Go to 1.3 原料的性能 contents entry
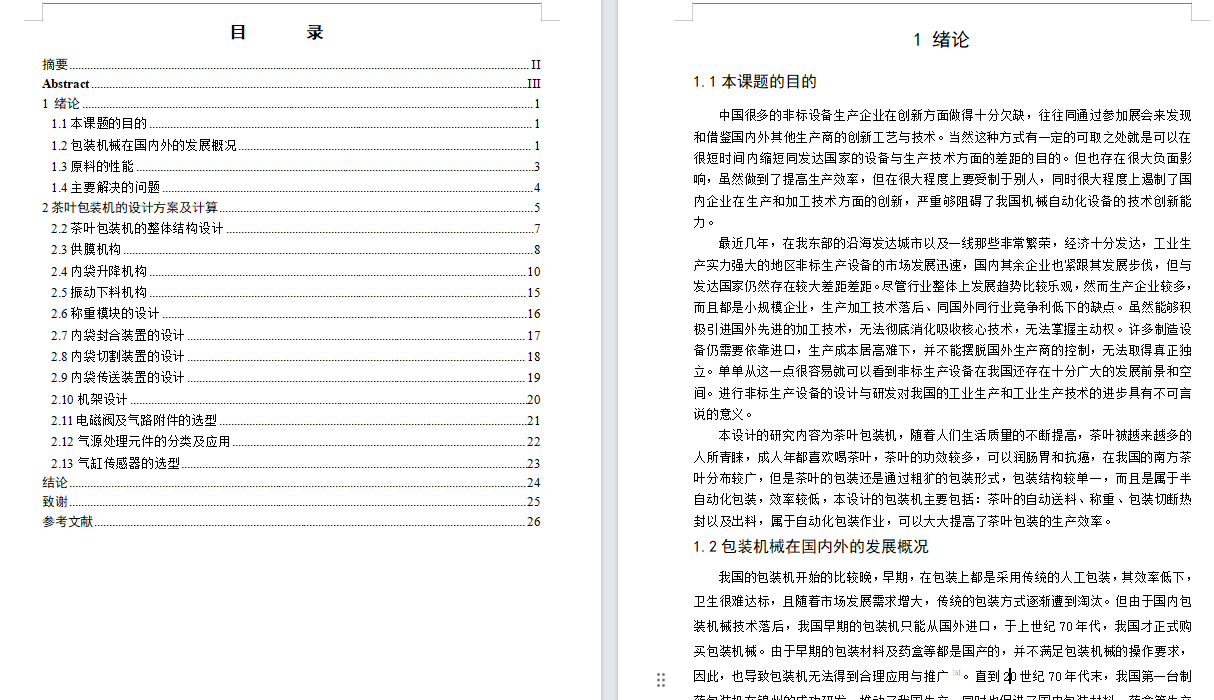This screenshot has width=1214, height=700. coord(296,166)
